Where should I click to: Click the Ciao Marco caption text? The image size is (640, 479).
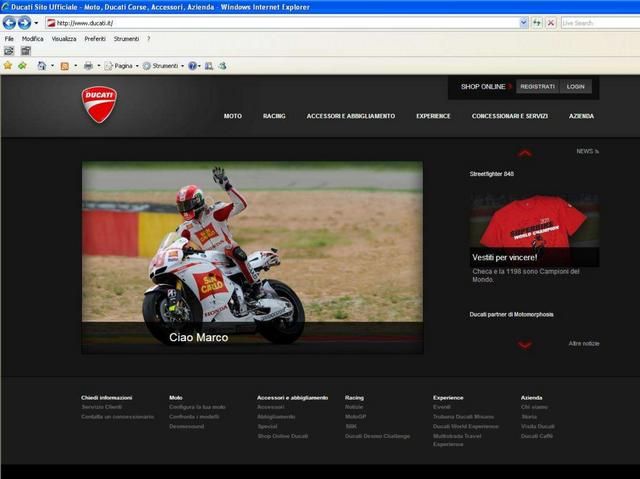coord(198,337)
